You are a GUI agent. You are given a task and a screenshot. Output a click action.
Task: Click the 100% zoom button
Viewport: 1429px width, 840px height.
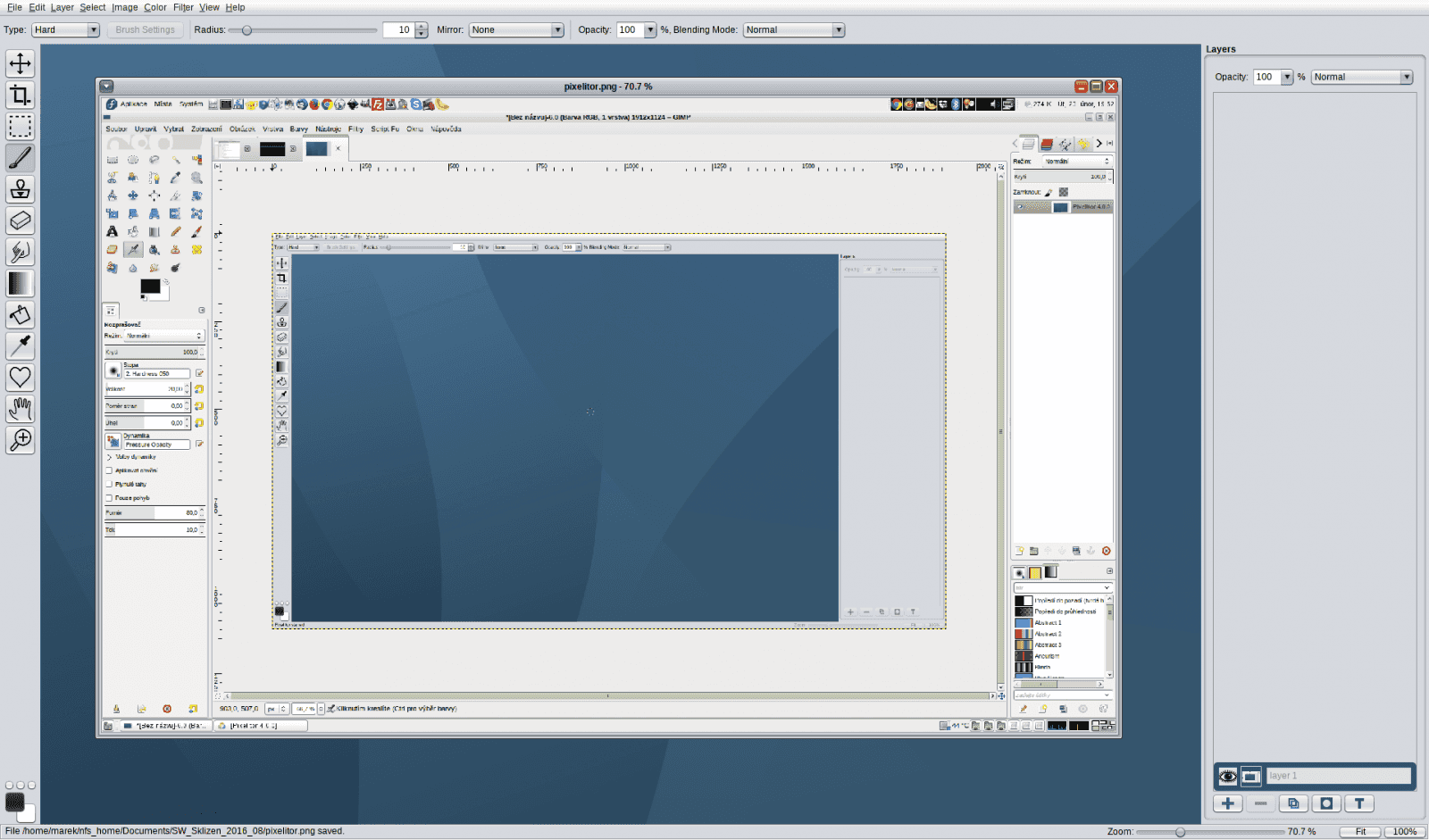pyautogui.click(x=1405, y=832)
